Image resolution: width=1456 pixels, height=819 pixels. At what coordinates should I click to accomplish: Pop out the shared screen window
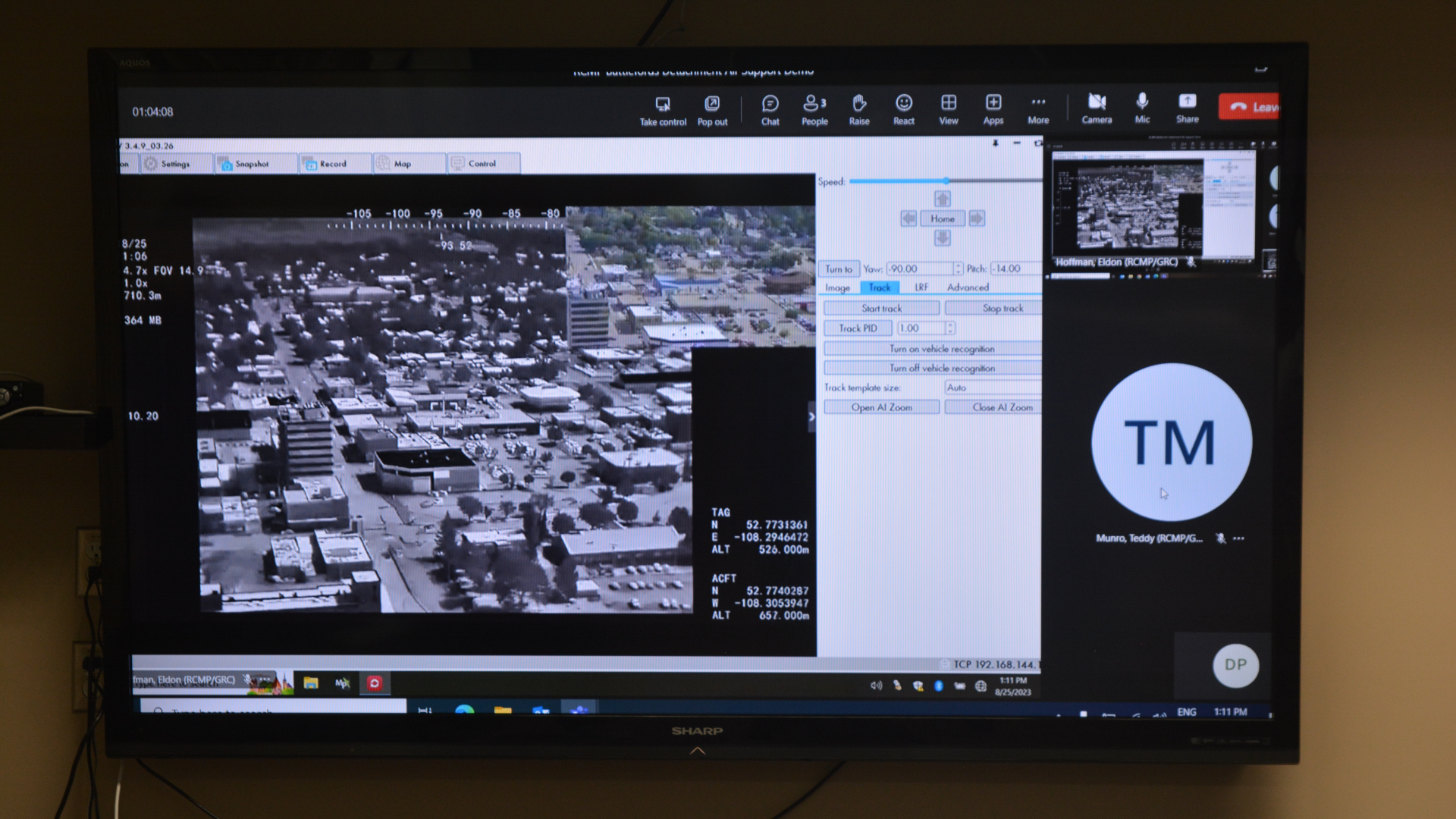point(711,104)
